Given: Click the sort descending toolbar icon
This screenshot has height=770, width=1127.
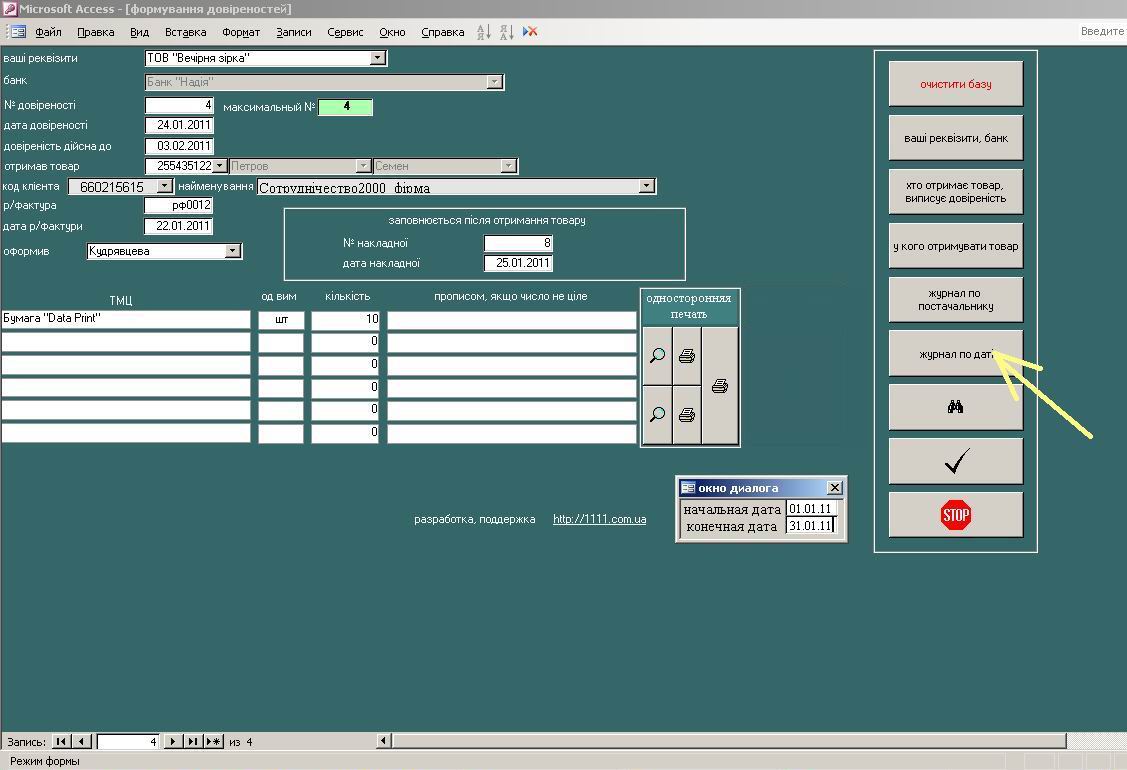Looking at the screenshot, I should coord(507,32).
